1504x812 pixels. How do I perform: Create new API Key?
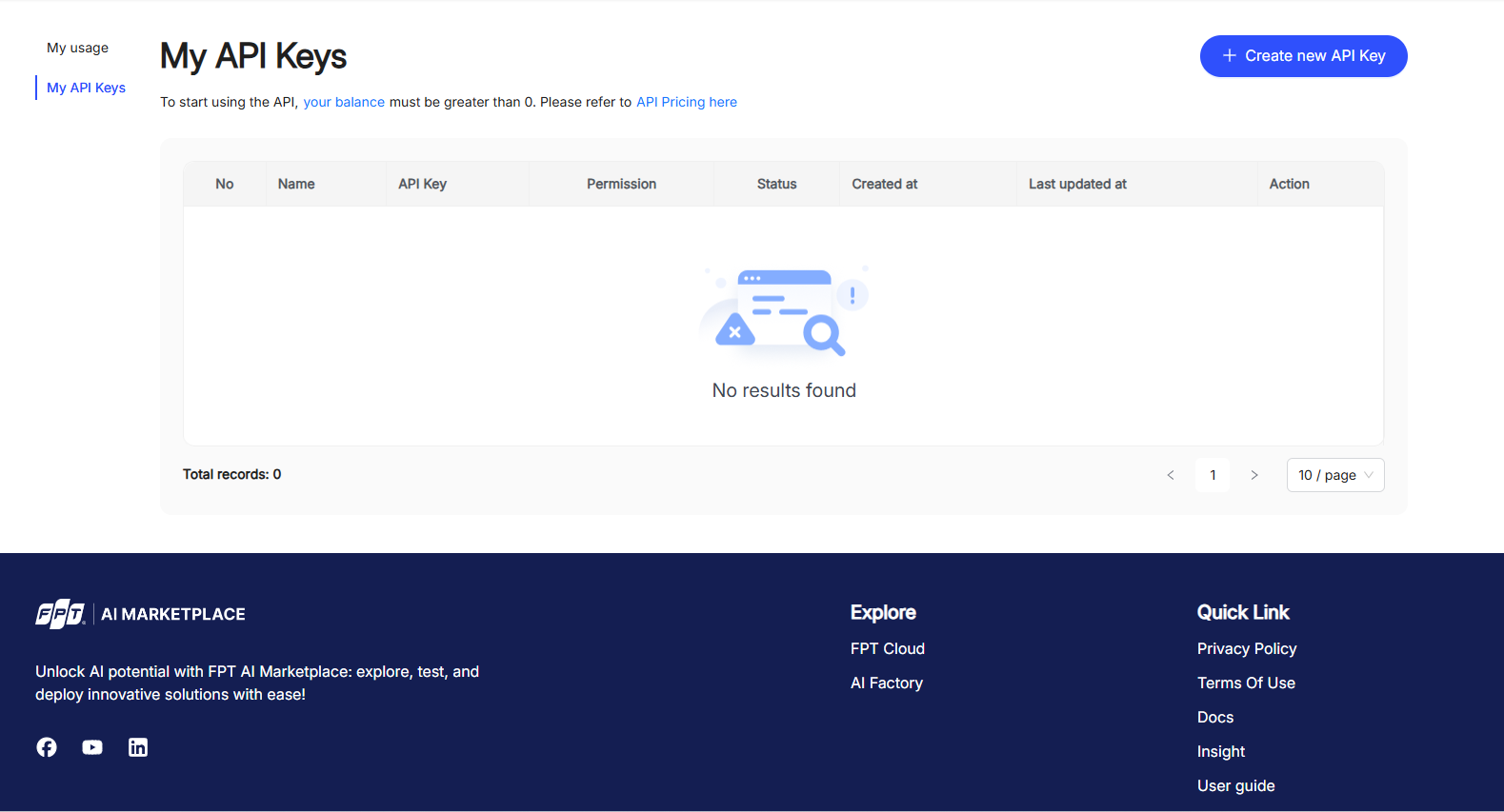click(x=1303, y=56)
